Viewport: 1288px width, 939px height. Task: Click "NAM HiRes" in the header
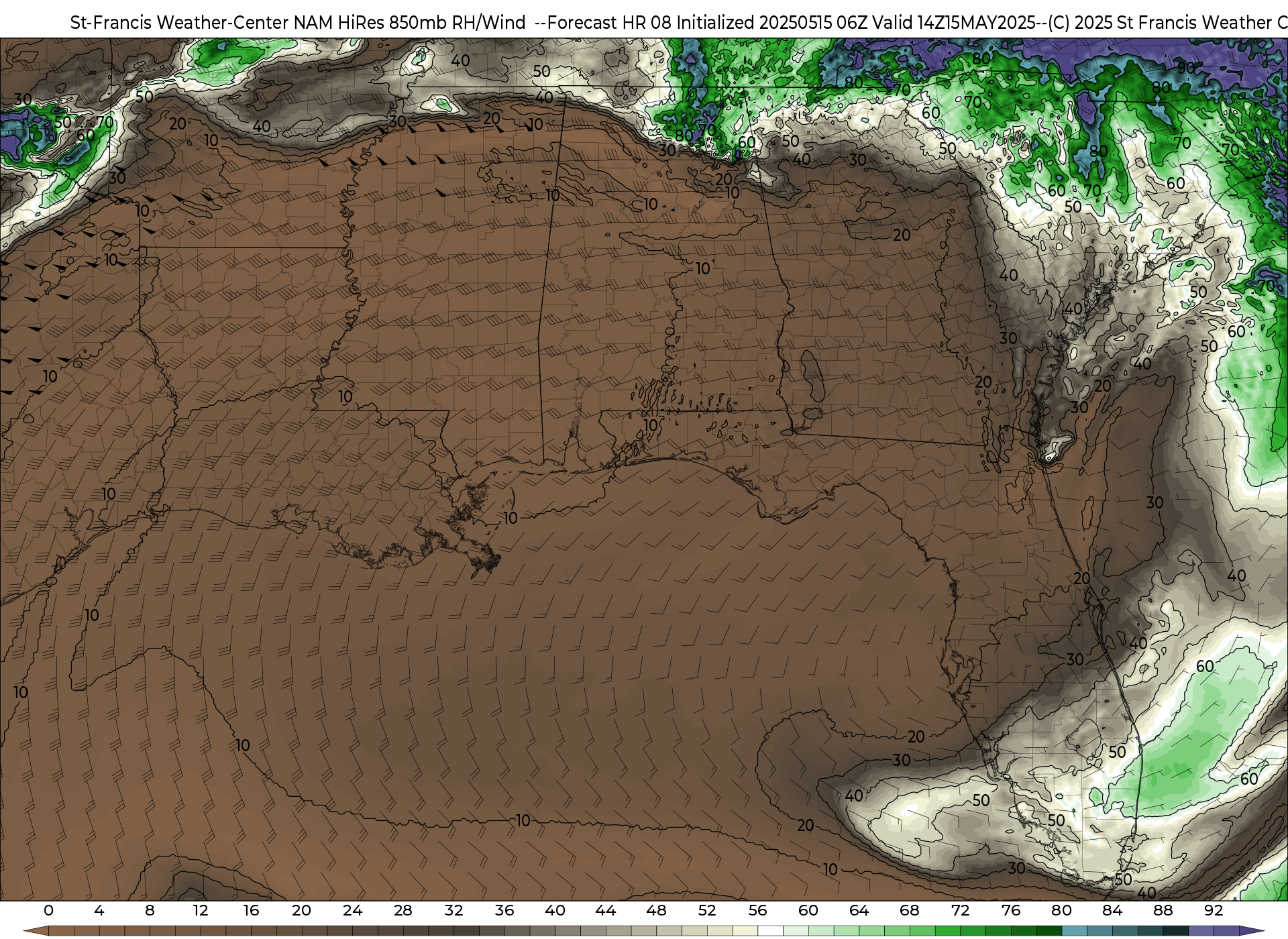click(x=339, y=23)
